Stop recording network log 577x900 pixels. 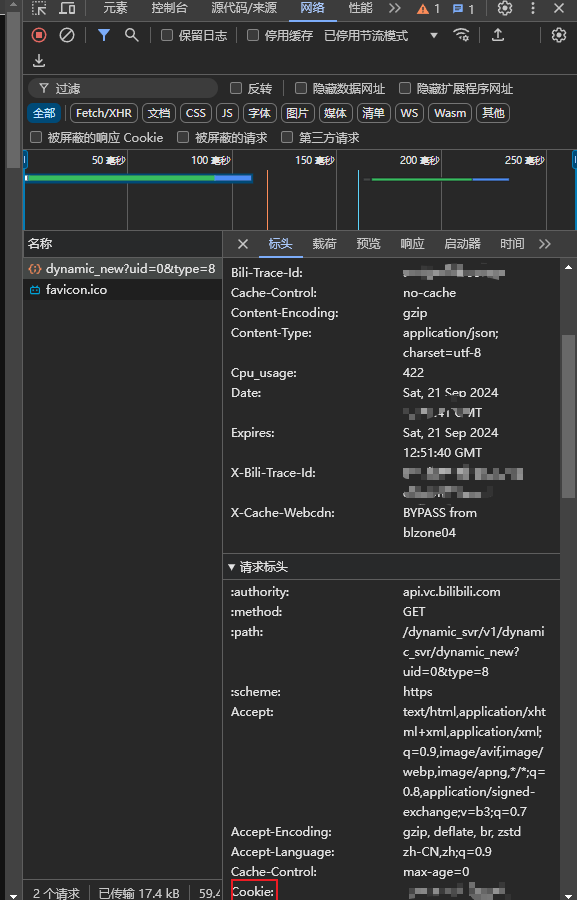coord(39,36)
